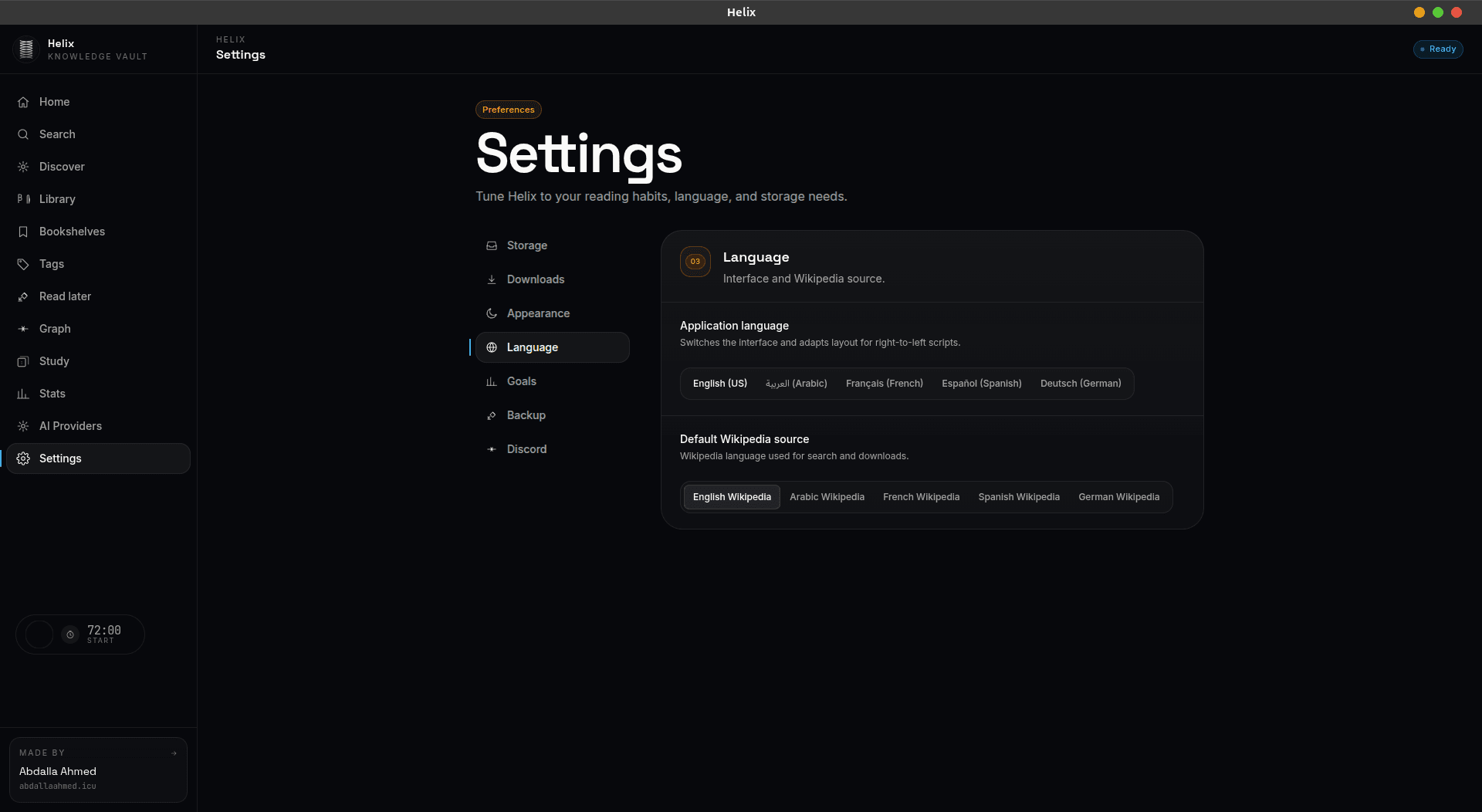Switch to the Downloads settings section
The width and height of the screenshot is (1482, 812).
553,279
